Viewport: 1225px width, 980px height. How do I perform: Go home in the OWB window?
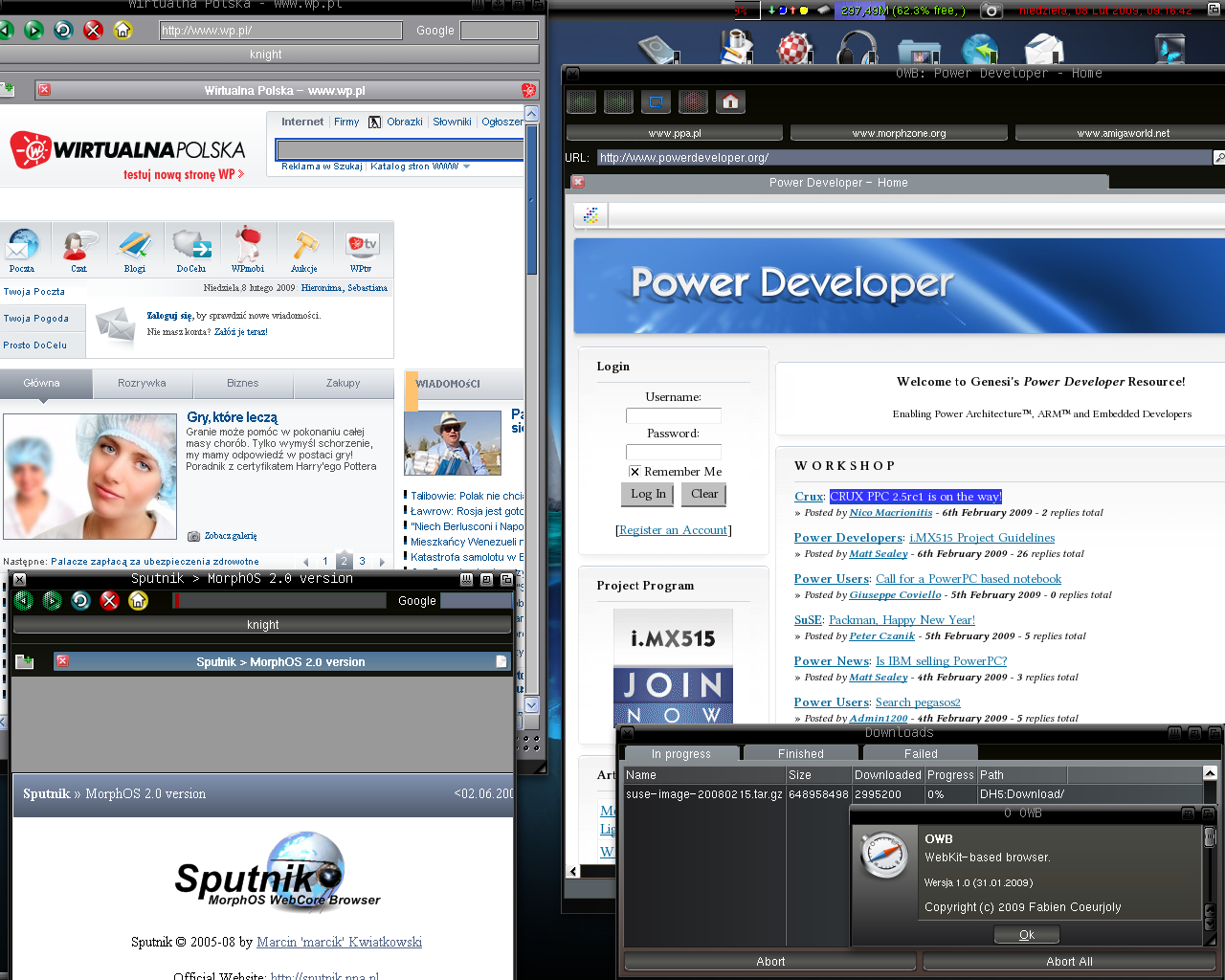tap(730, 101)
